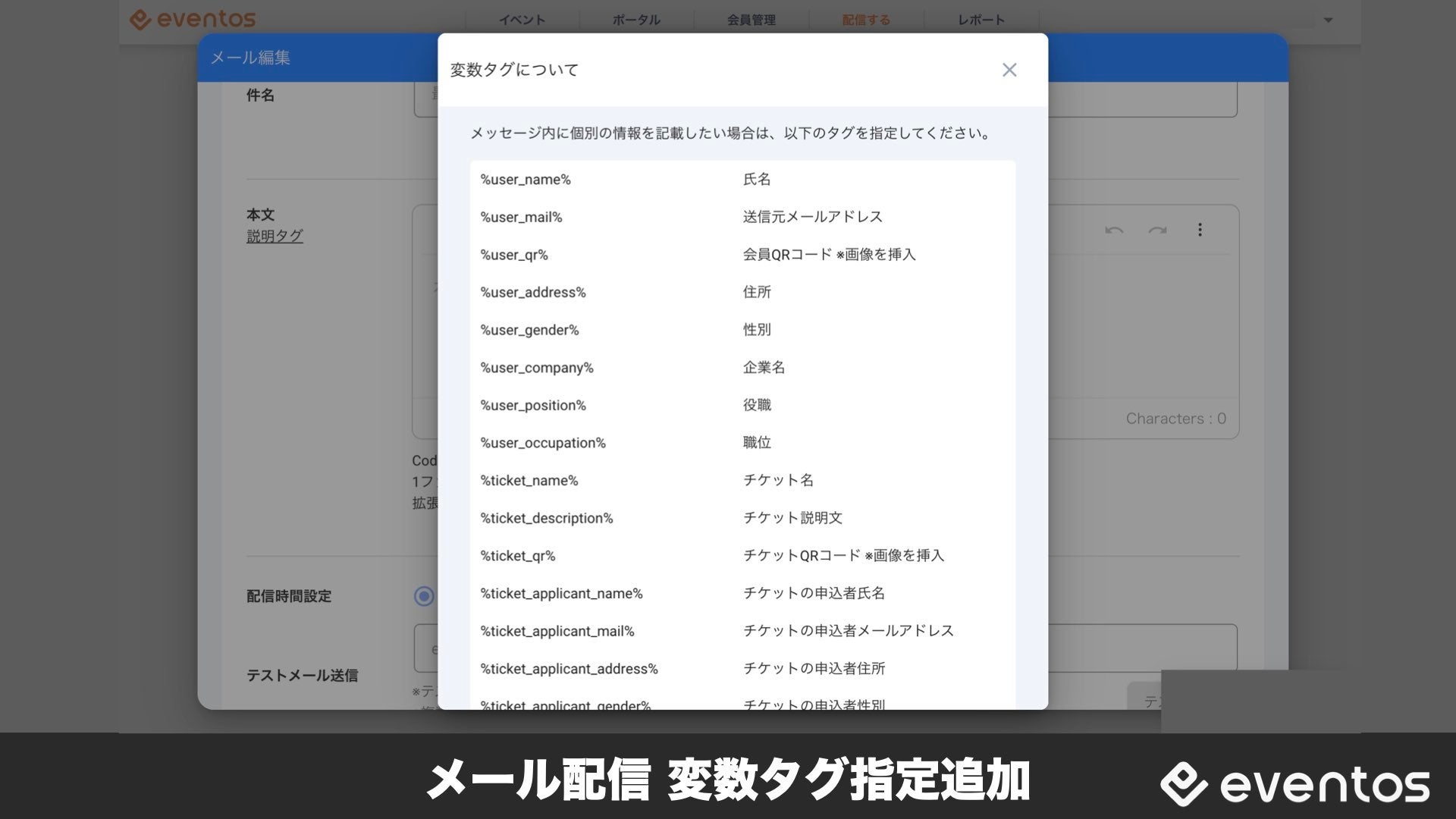Go to 会員管理 menu
Screen dimensions: 1456x819
click(x=751, y=20)
